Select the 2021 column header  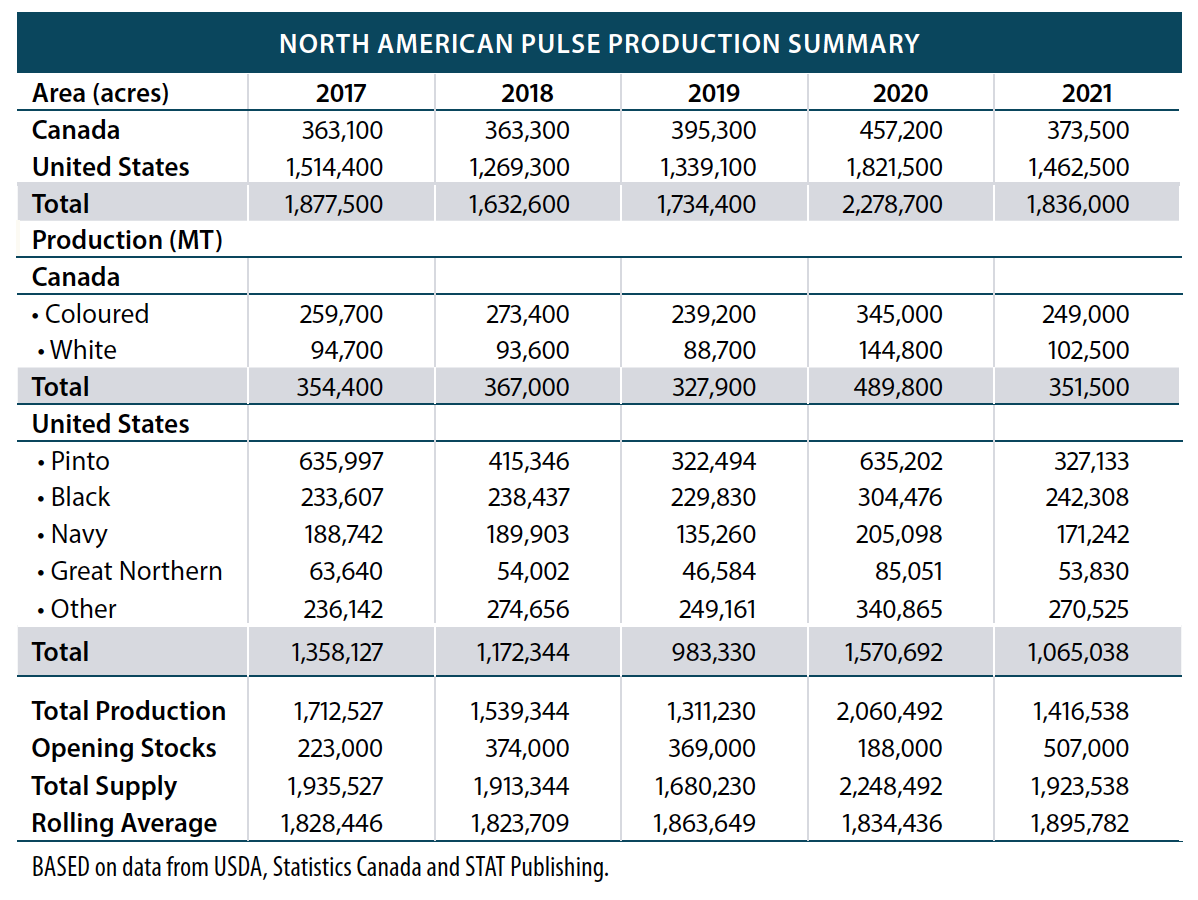coord(1086,94)
